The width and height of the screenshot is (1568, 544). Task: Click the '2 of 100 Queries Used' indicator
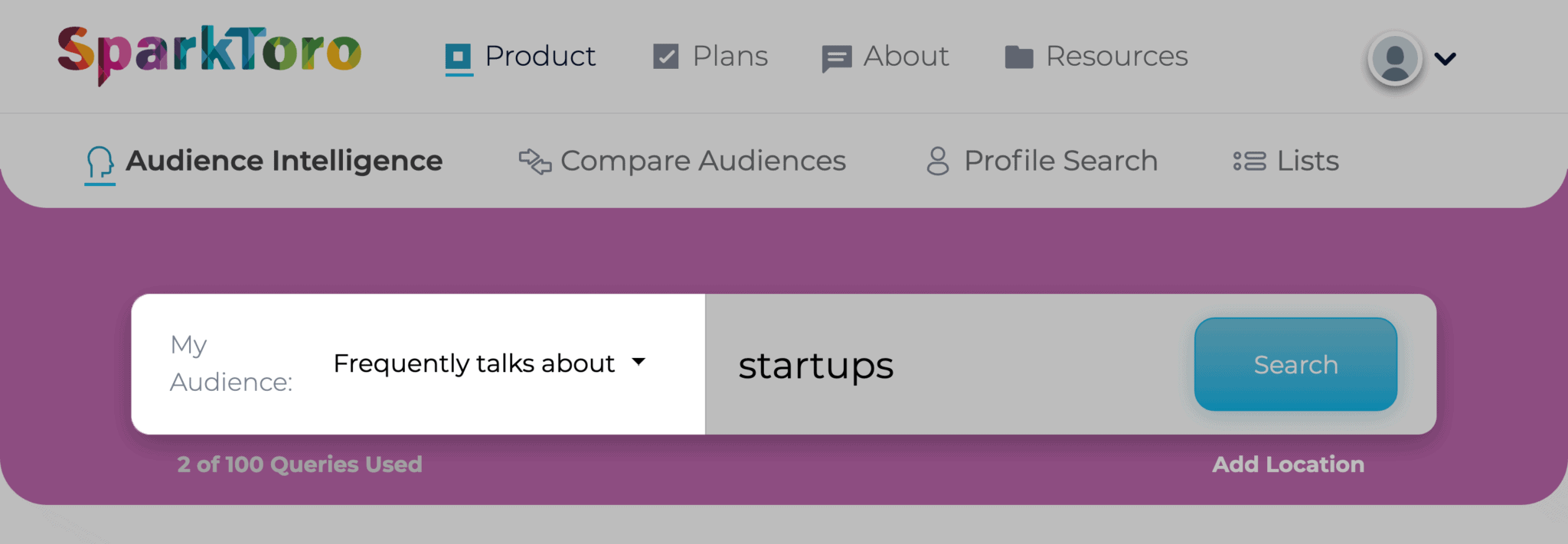(300, 464)
